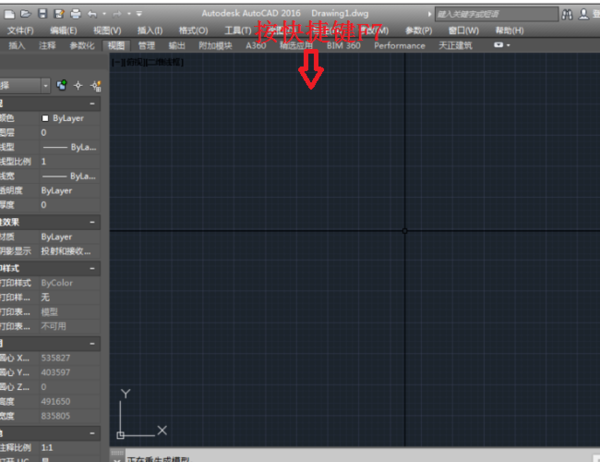Click the search keyword input field

tap(497, 15)
